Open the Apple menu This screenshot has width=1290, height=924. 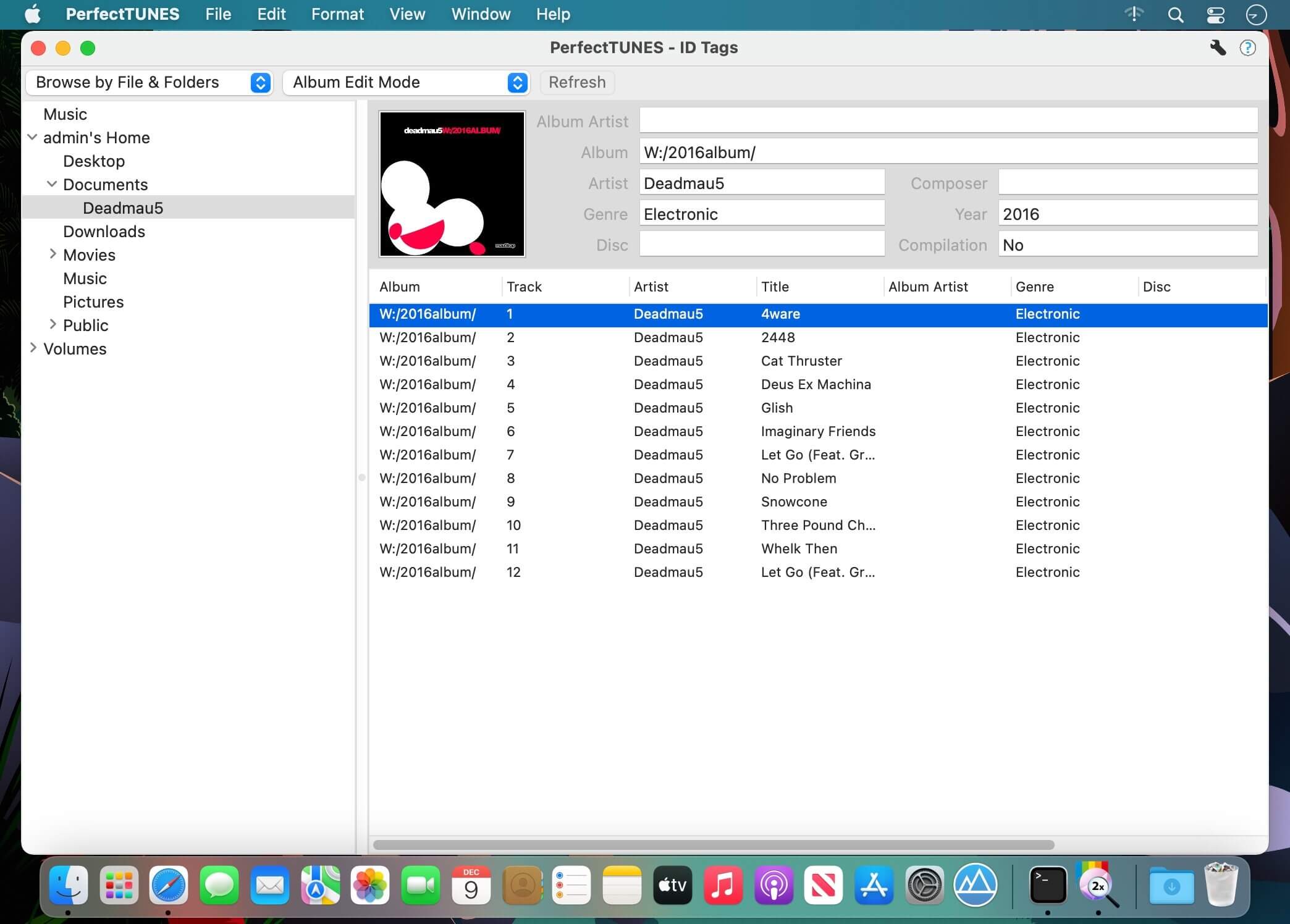tap(32, 14)
